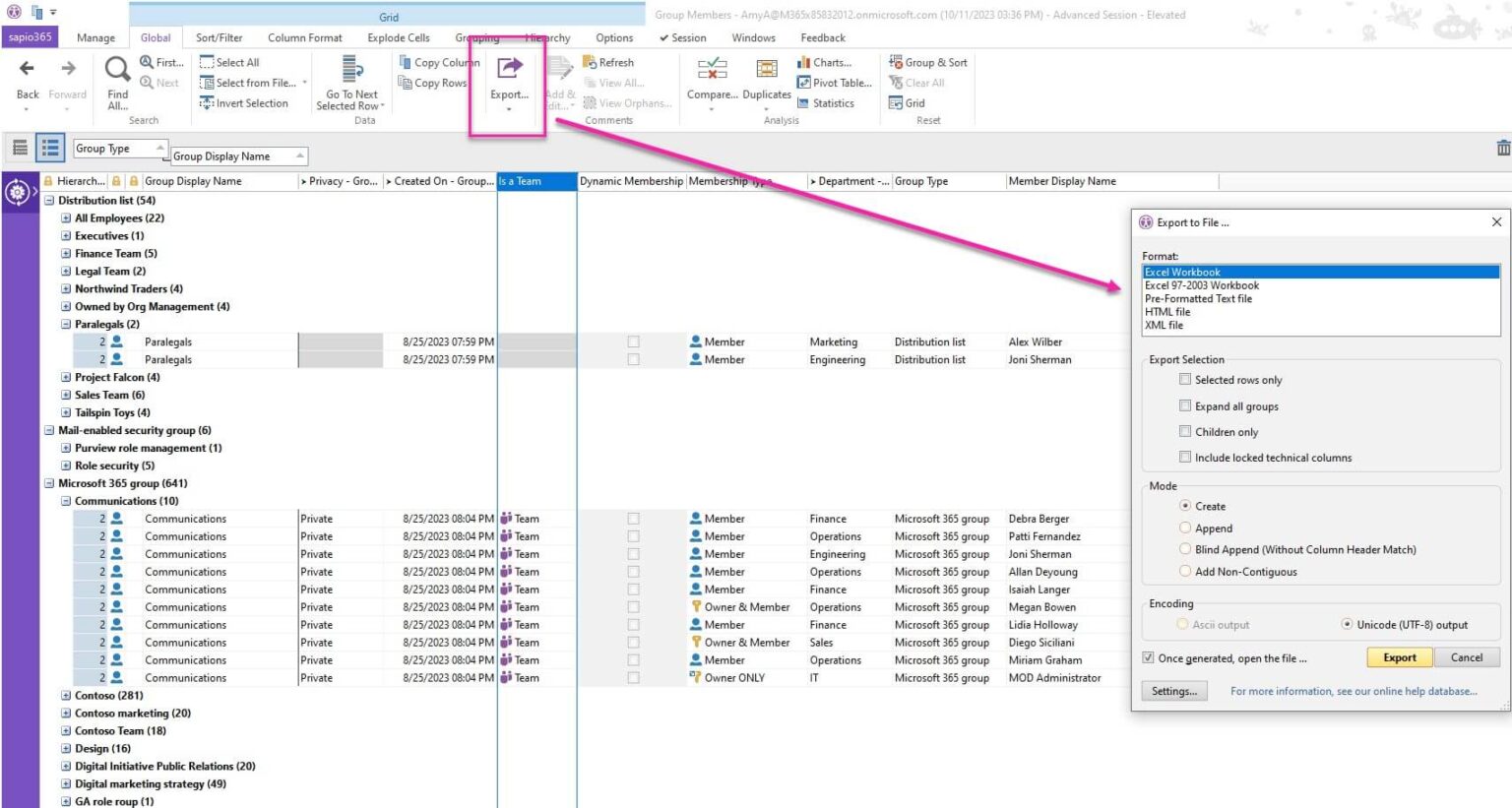
Task: Enable Include locked technical columns
Action: pos(1185,457)
